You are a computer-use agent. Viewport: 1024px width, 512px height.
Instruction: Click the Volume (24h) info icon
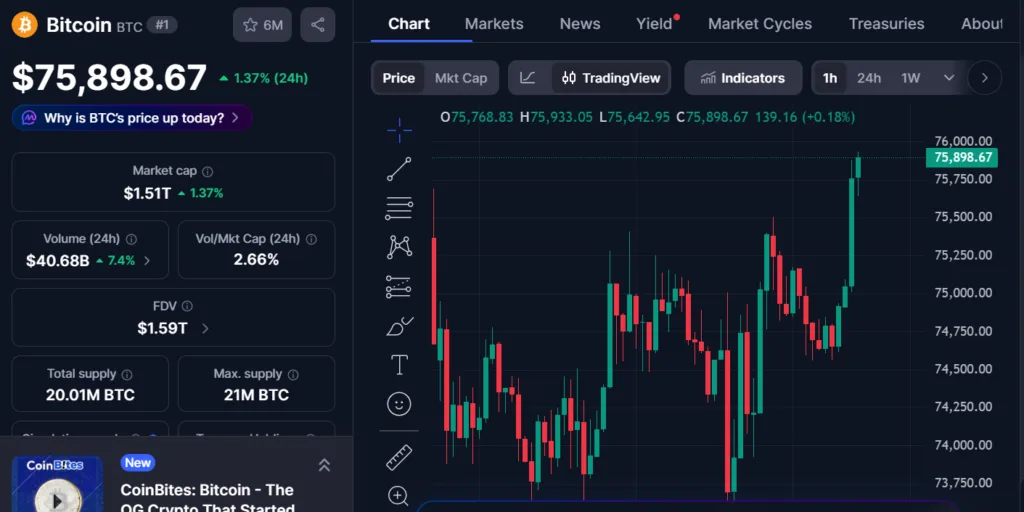(131, 239)
